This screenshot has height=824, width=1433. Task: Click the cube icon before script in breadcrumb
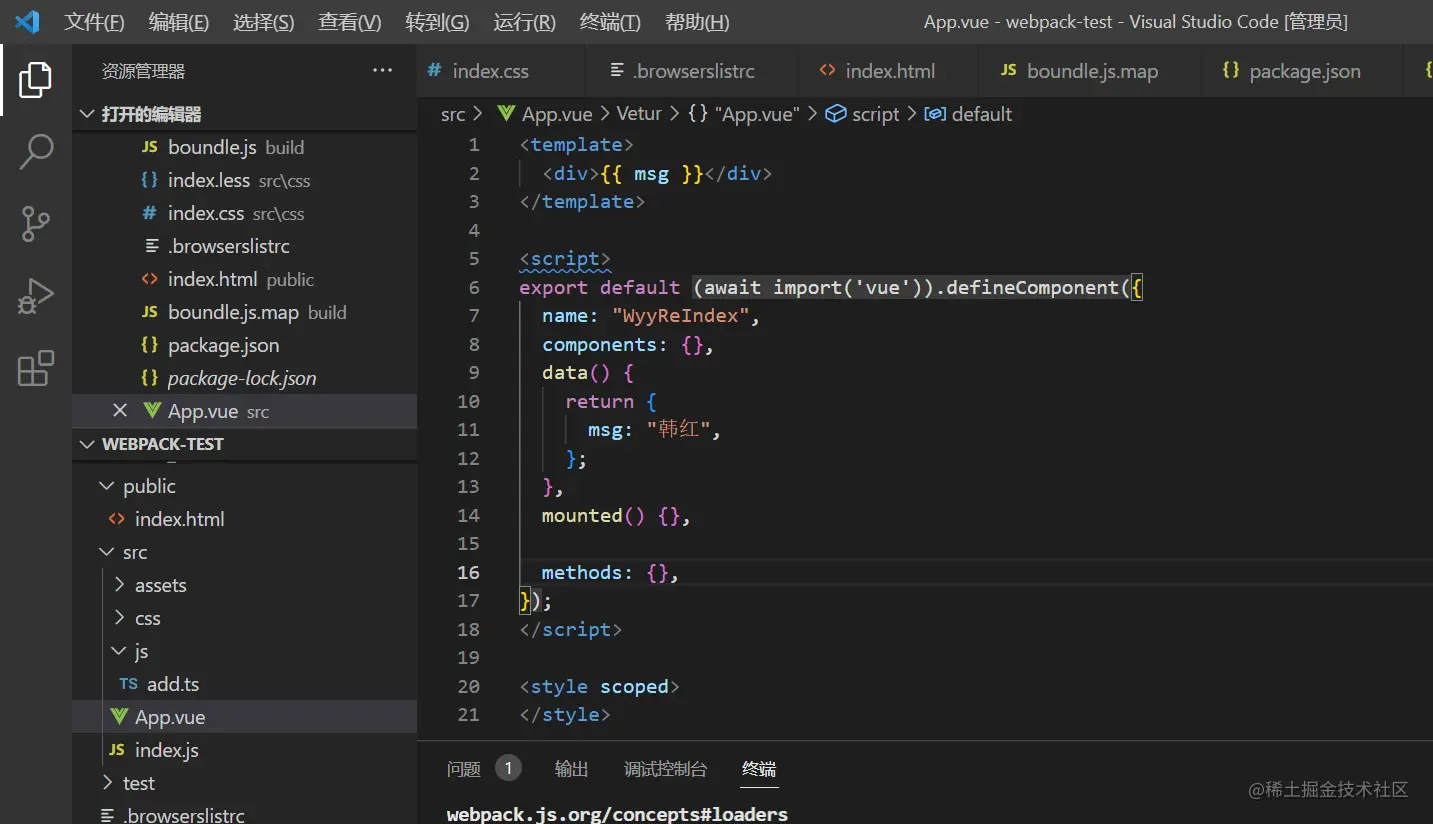(x=835, y=114)
